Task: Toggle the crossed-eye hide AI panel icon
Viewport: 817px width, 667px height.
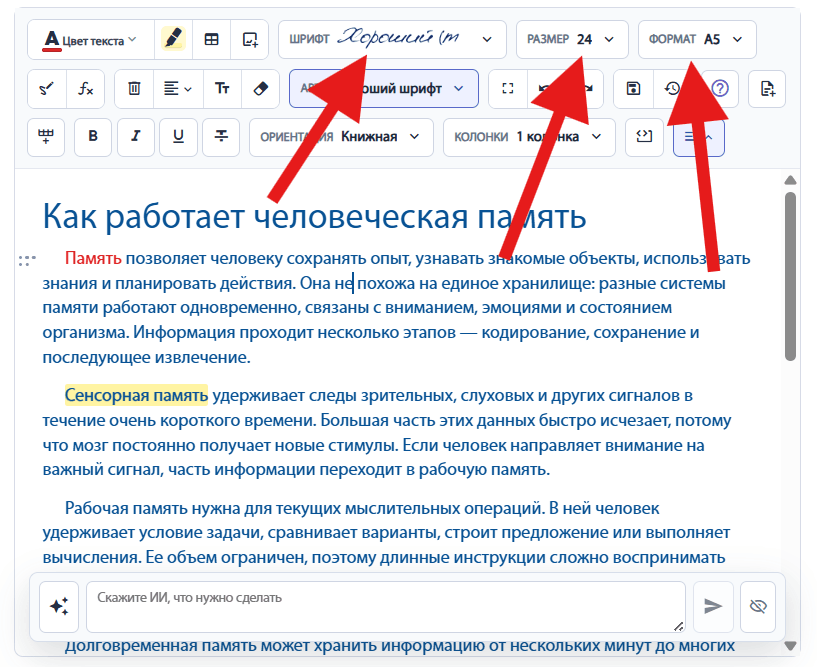Action: click(x=758, y=606)
